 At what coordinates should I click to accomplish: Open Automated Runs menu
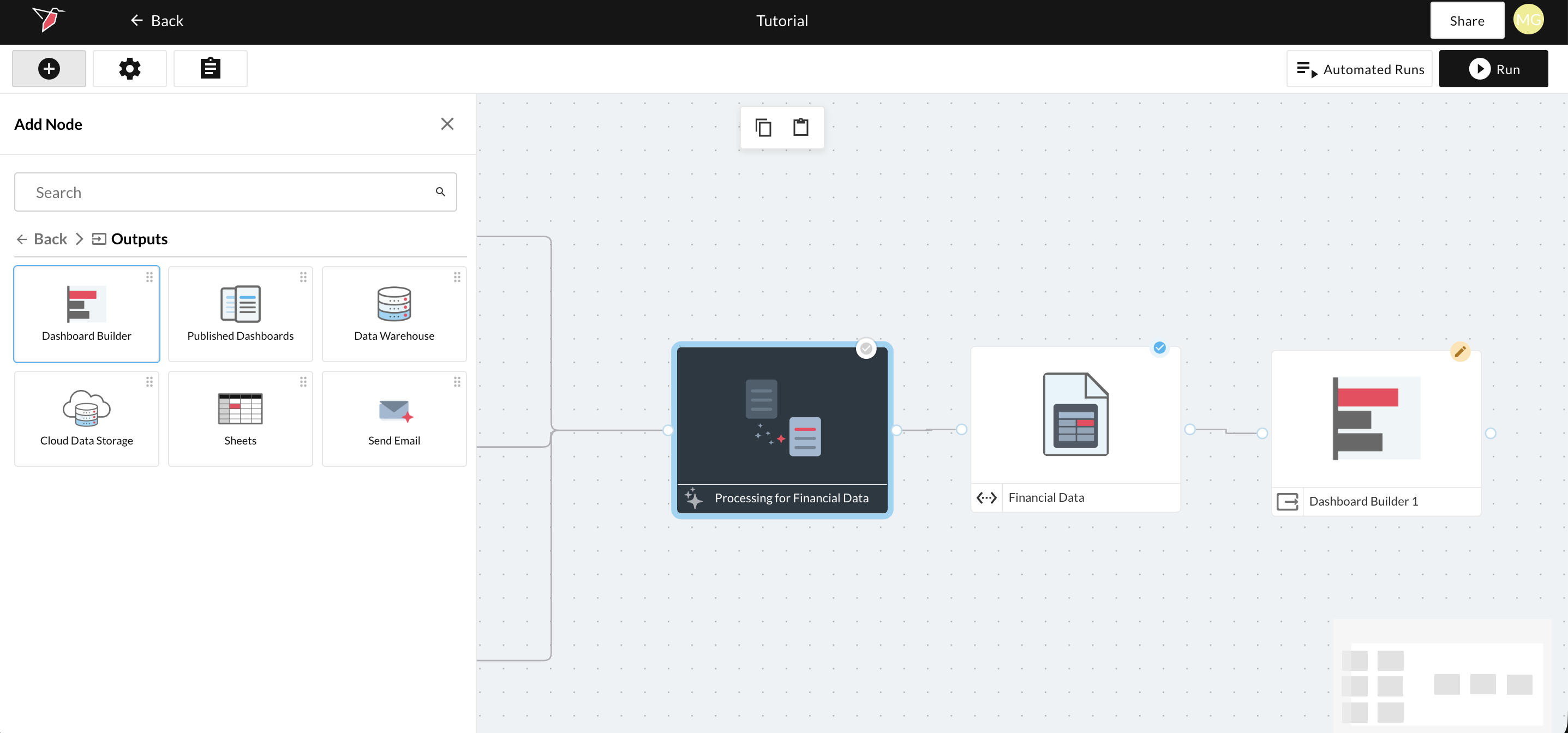pos(1360,69)
